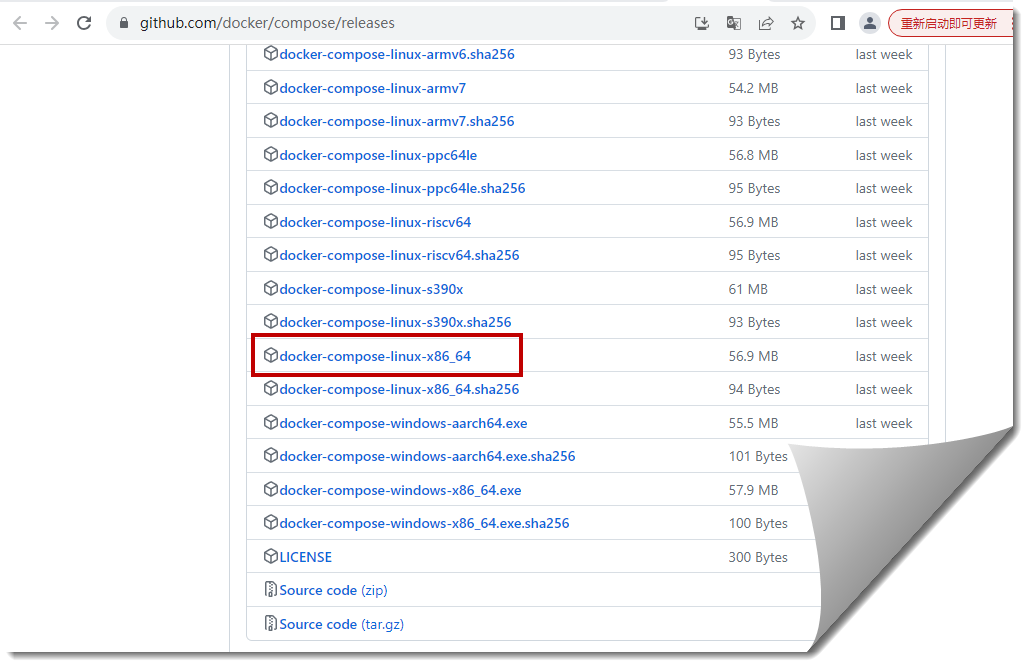Click package icon beside docker-compose-linux-x86_64.sha256
1028x667 pixels.
[271, 388]
